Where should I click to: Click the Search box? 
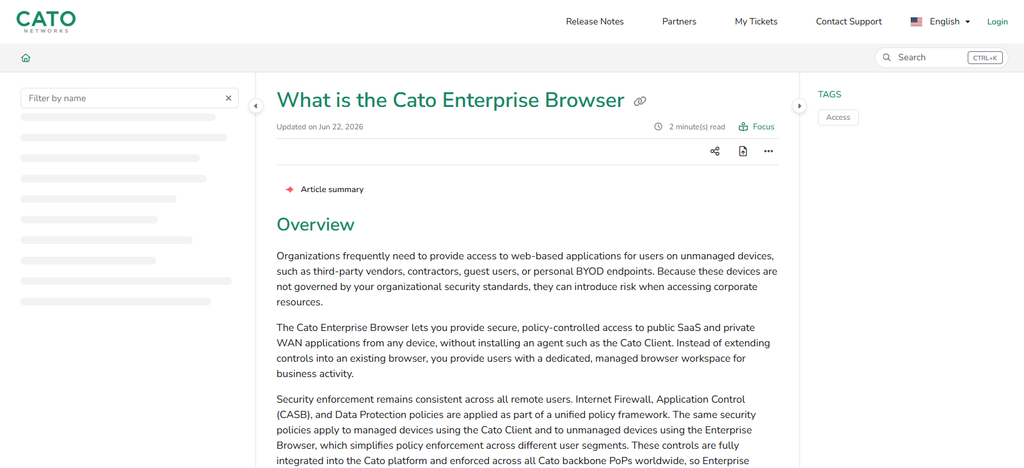coord(941,57)
